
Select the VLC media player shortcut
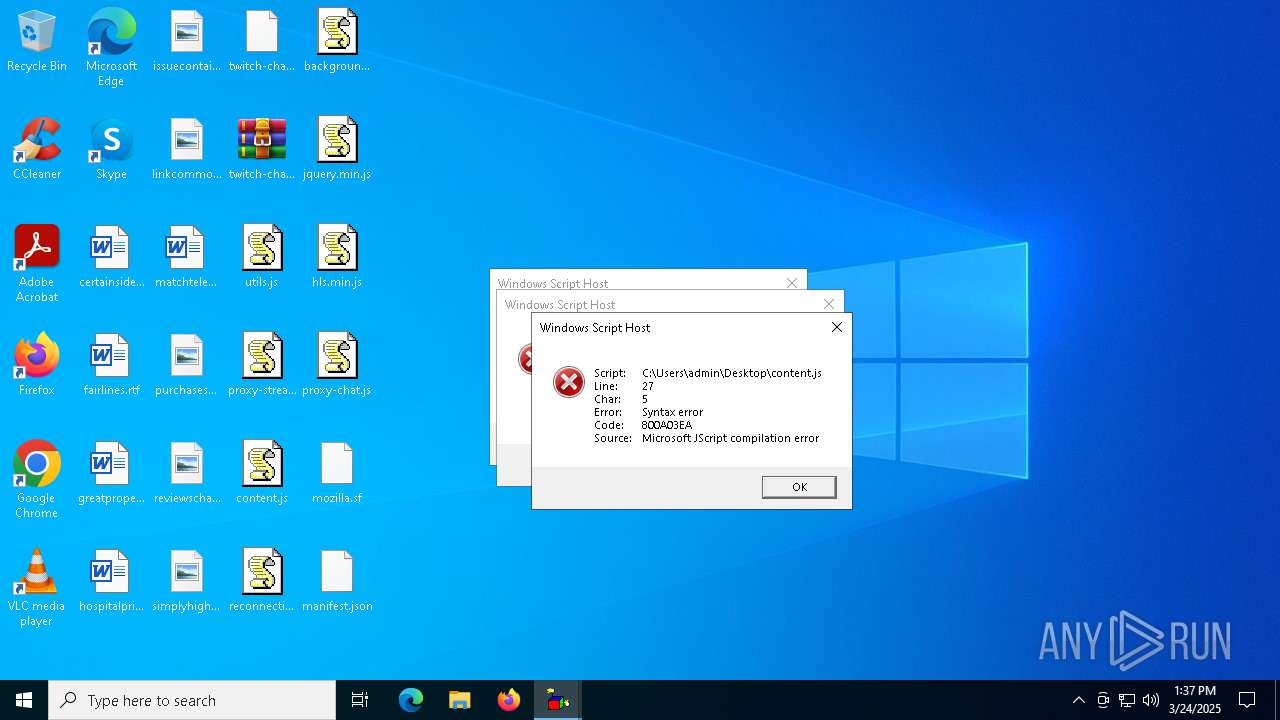click(37, 588)
